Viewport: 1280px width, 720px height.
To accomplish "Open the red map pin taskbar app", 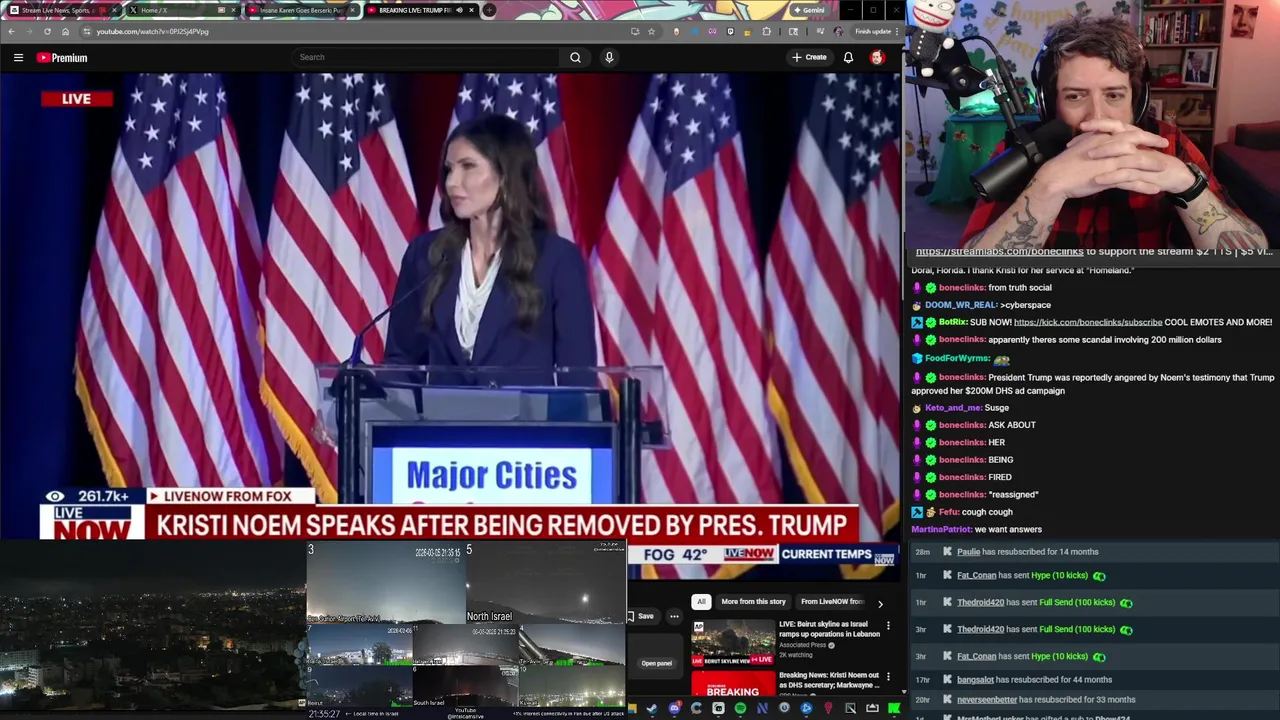I will tap(828, 708).
